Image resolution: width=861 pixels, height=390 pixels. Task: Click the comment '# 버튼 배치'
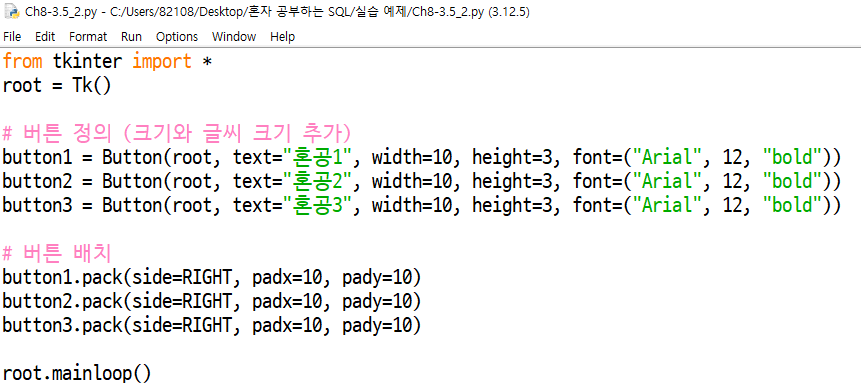(x=57, y=254)
